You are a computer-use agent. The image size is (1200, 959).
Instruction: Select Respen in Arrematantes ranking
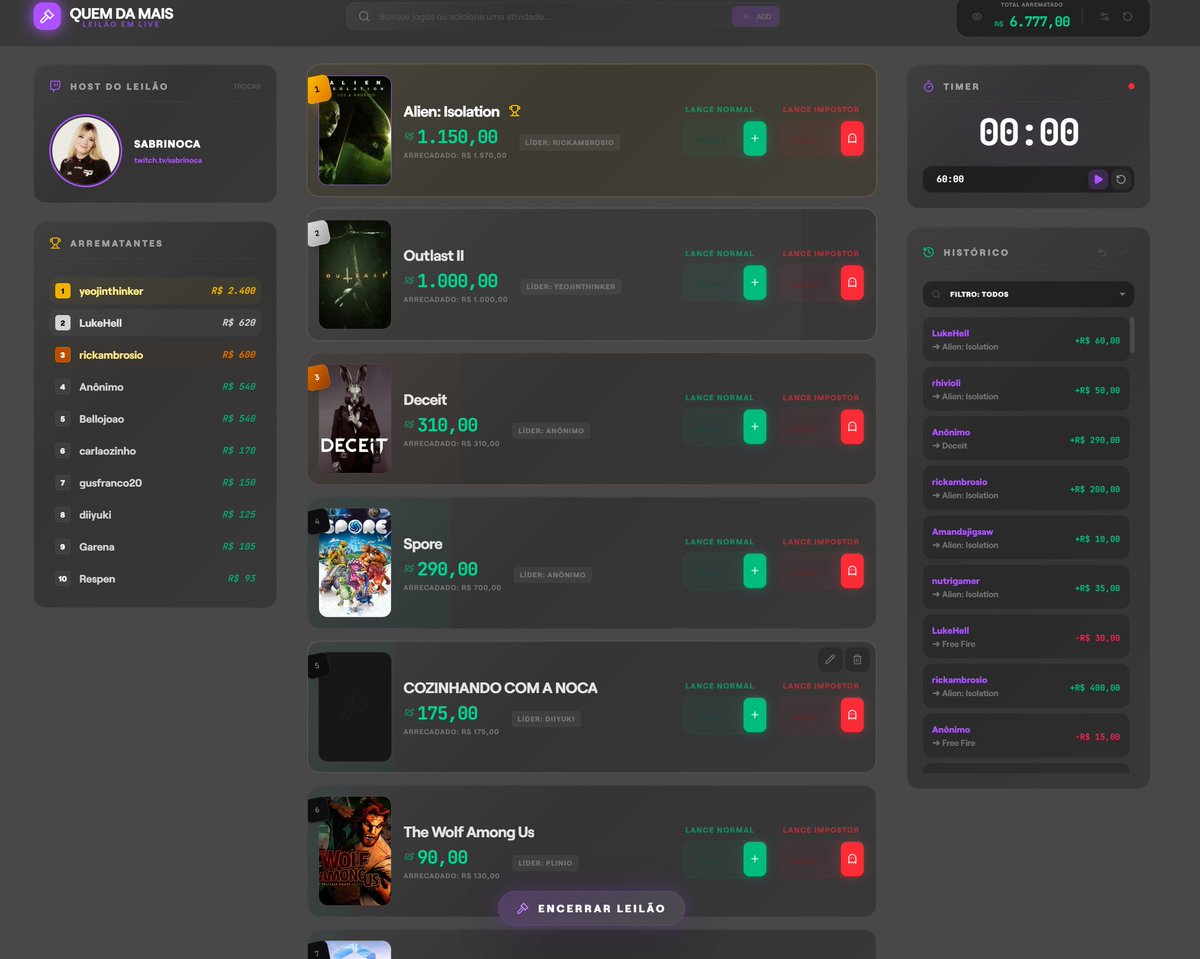(155, 579)
